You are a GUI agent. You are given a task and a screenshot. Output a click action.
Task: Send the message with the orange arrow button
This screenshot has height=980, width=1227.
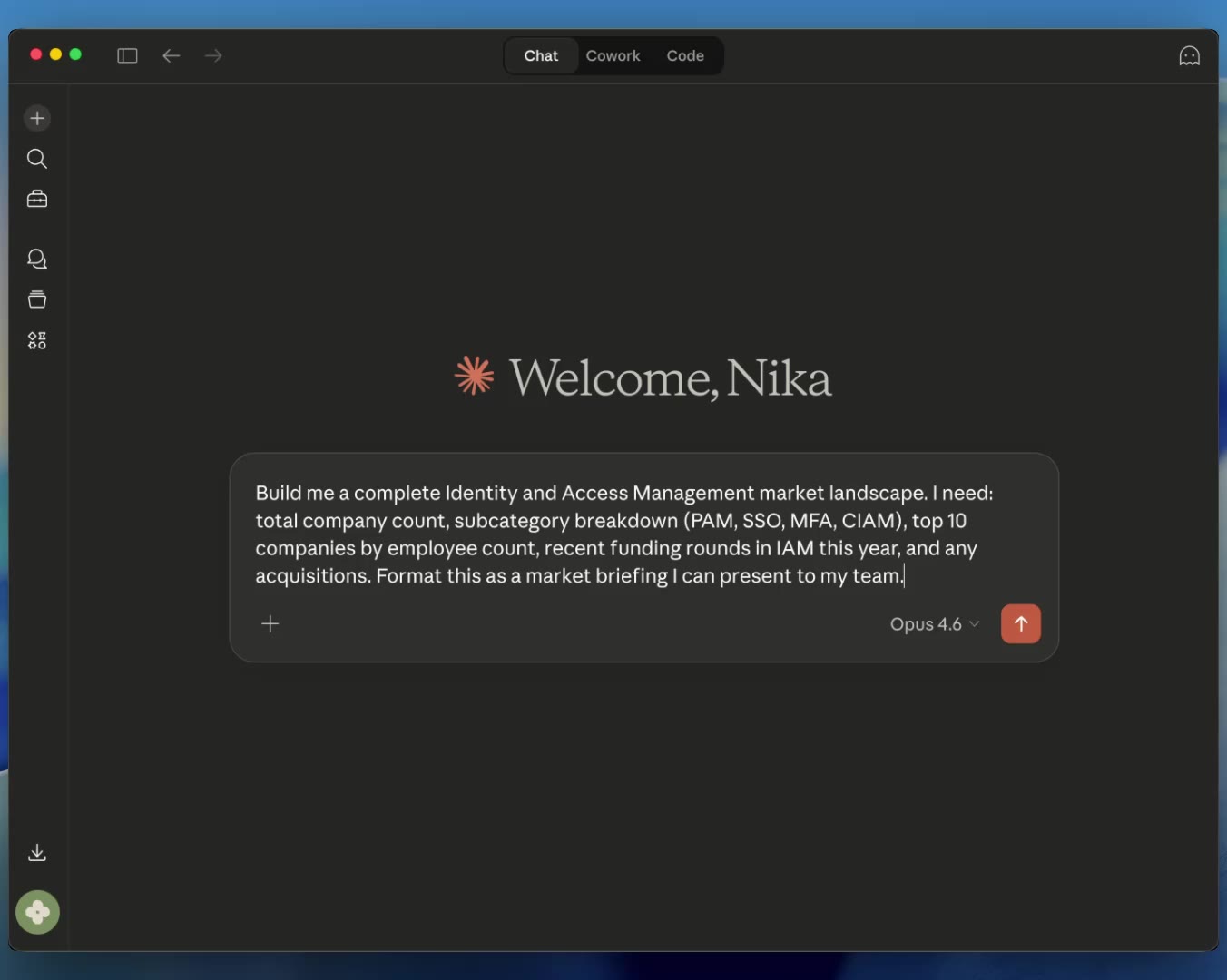(x=1020, y=624)
